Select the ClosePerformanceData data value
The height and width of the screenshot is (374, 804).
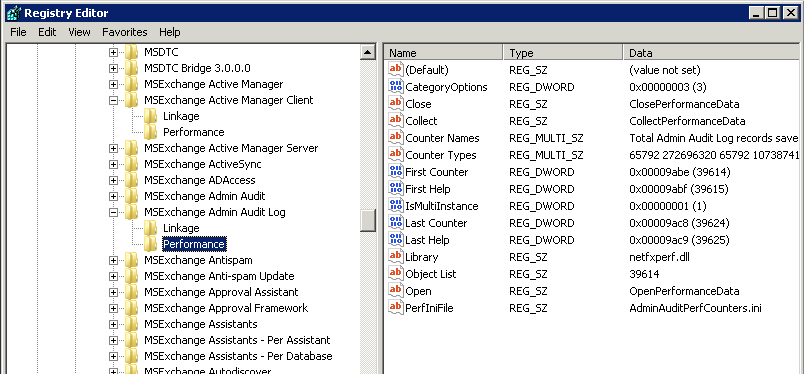684,104
